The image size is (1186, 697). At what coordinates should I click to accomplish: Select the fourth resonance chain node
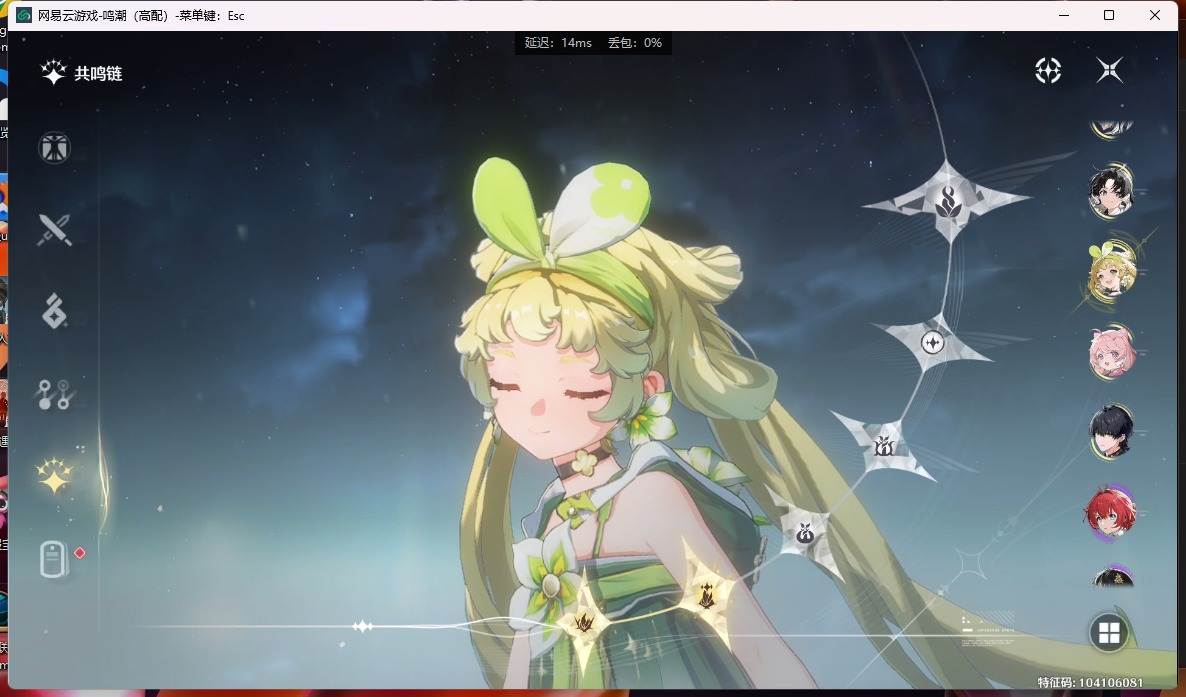[x=884, y=447]
